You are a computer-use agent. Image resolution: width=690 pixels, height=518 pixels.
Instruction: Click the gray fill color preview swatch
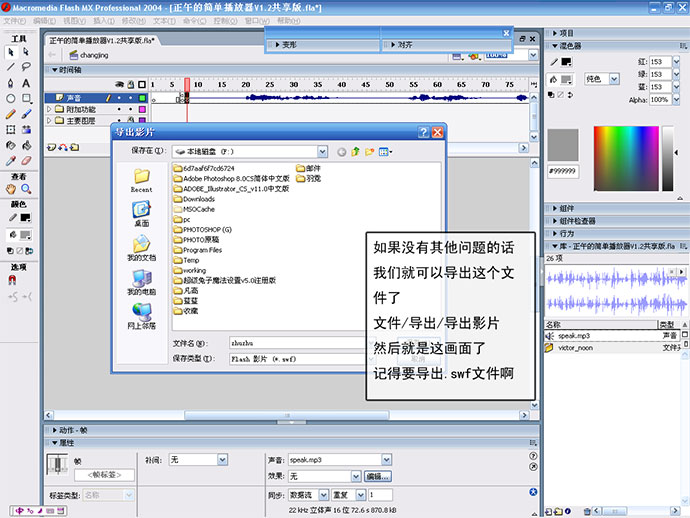pos(563,145)
